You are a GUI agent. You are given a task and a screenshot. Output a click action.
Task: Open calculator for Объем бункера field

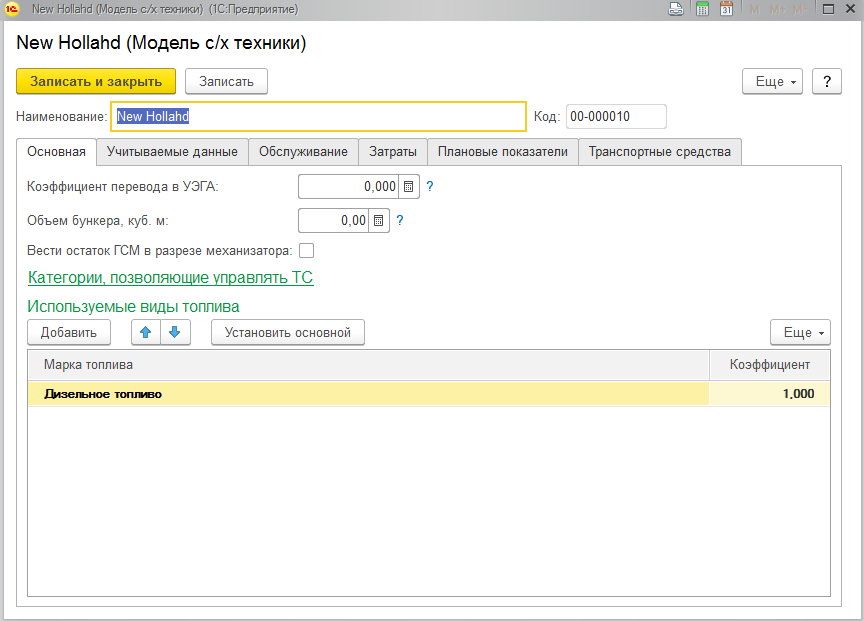(x=379, y=221)
